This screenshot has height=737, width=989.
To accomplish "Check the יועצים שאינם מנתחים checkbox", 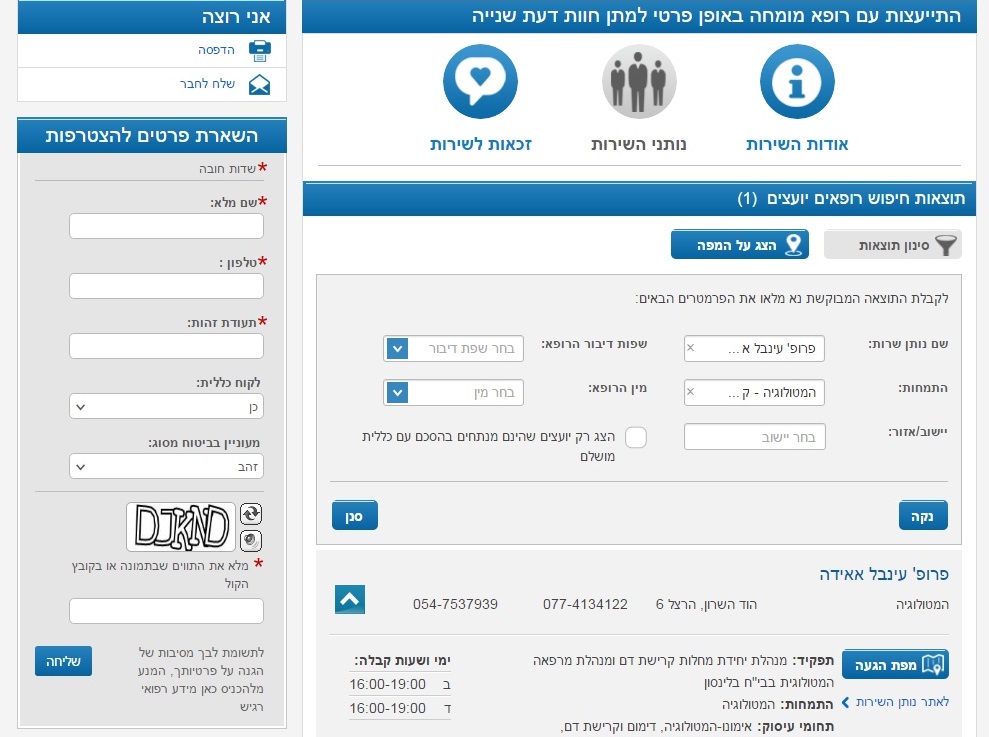I will point(635,437).
